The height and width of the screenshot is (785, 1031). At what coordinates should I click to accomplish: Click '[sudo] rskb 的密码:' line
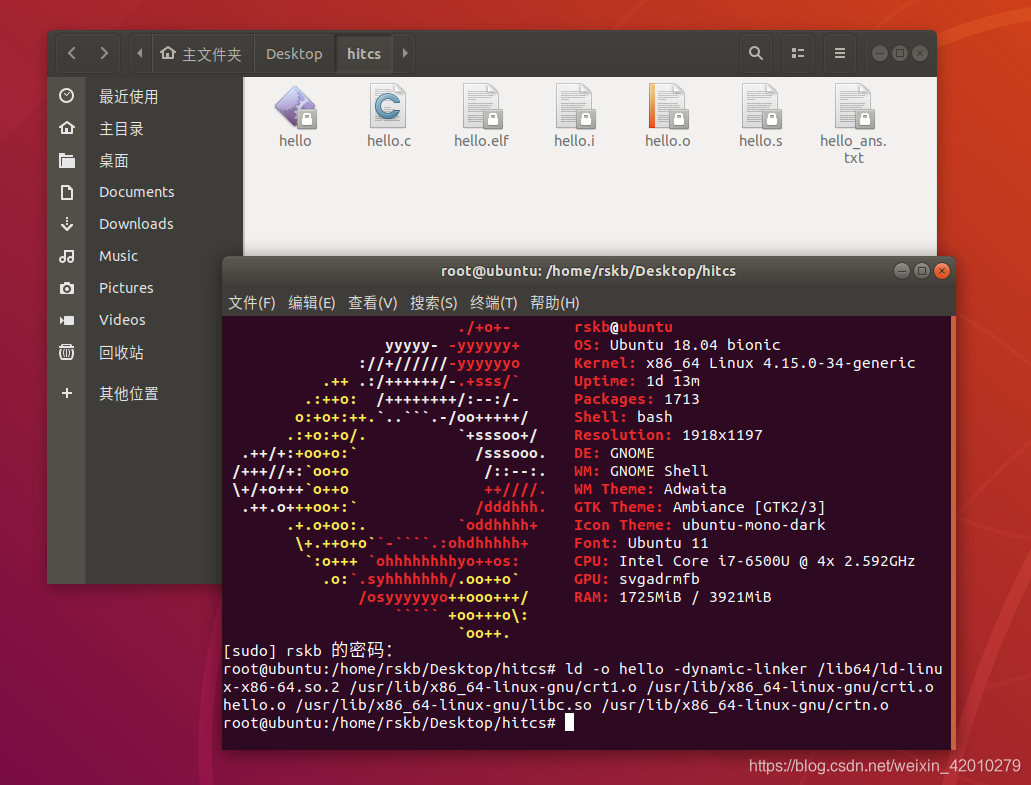(308, 651)
